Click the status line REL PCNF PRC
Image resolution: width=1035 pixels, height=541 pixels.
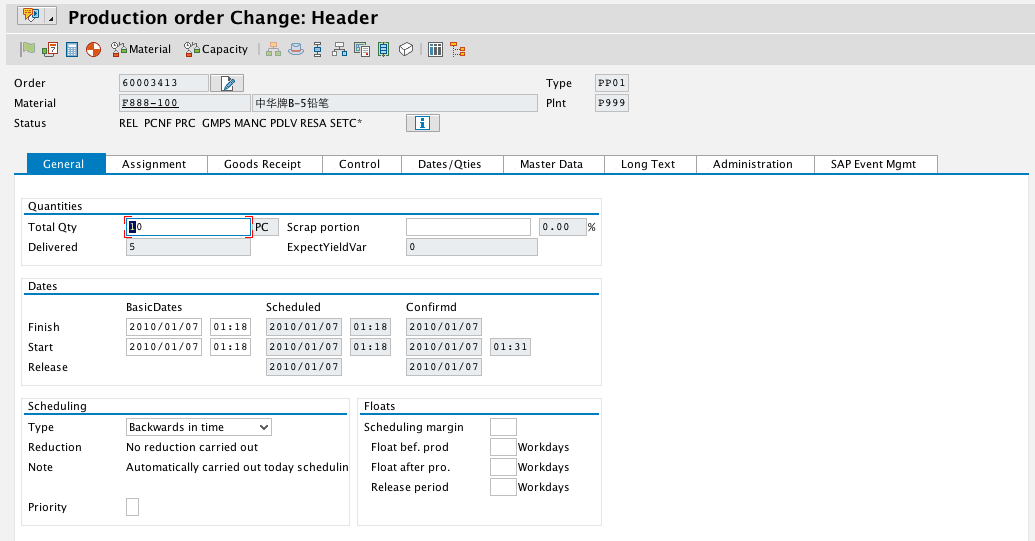click(240, 123)
